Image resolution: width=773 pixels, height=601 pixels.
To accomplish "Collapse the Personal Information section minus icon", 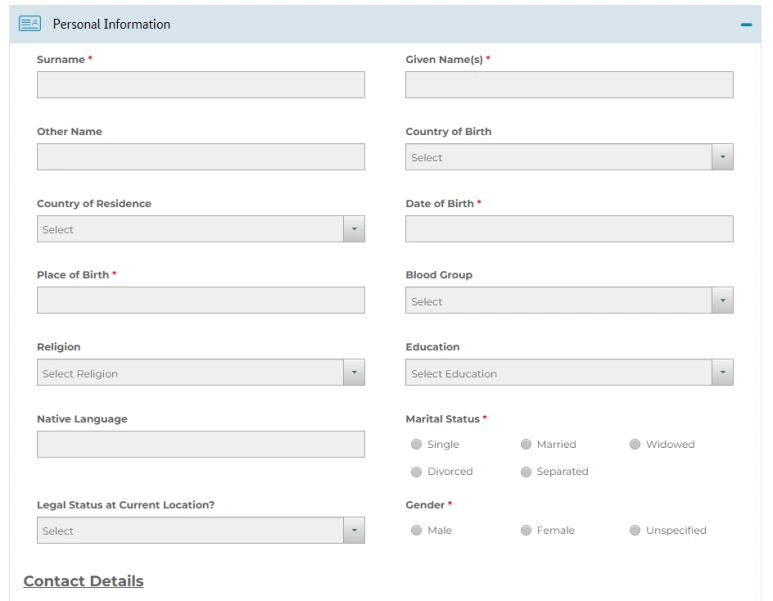I will point(746,25).
